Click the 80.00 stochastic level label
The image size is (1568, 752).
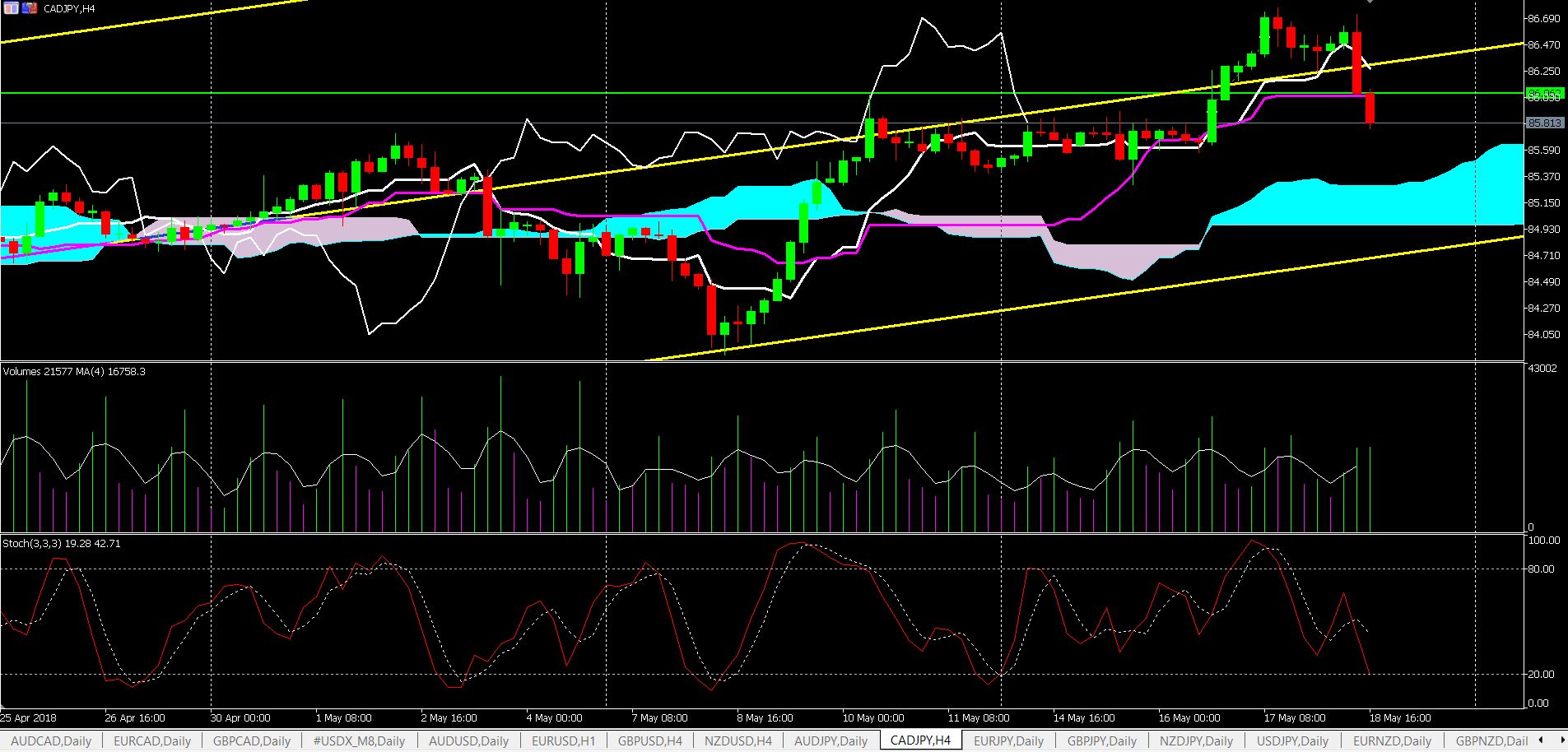click(1542, 569)
